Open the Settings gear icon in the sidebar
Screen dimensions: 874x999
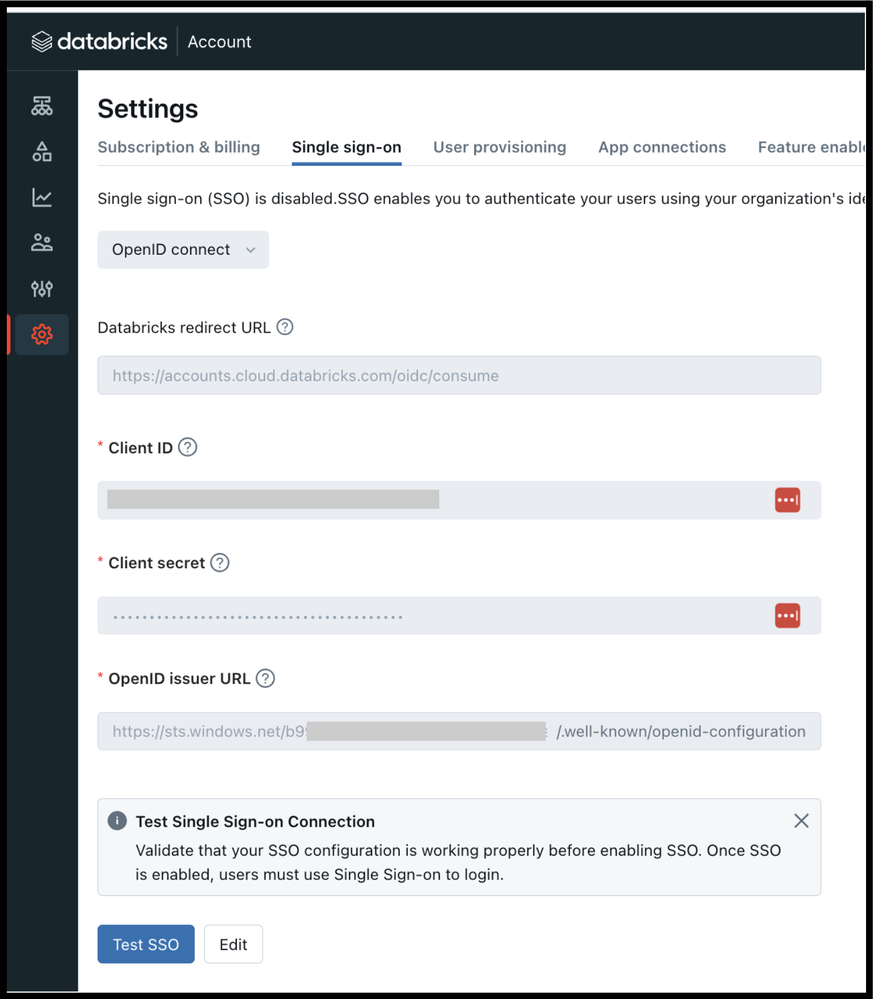(42, 334)
